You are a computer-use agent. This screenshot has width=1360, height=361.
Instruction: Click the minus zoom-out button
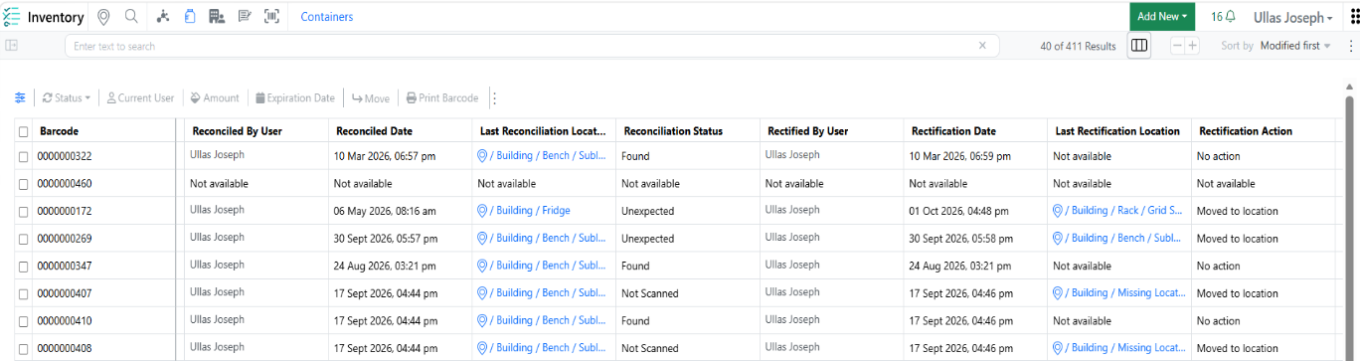pyautogui.click(x=1177, y=46)
